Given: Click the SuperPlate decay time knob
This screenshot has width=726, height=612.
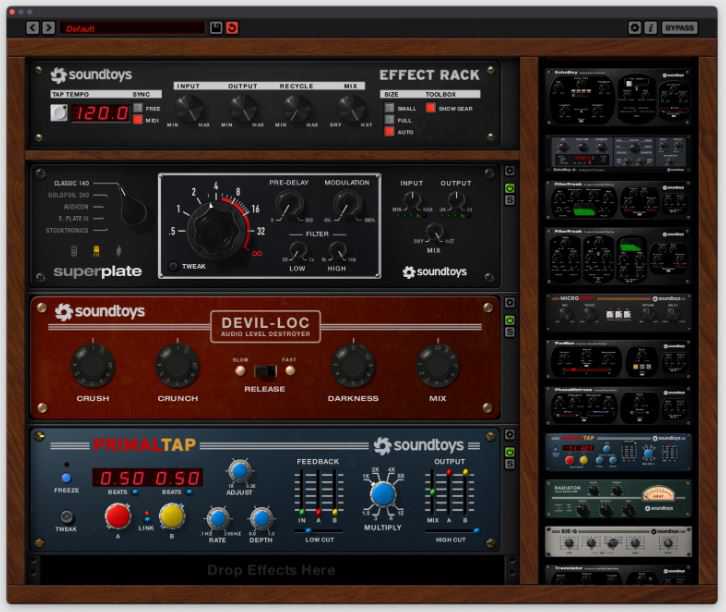Looking at the screenshot, I should tap(215, 230).
